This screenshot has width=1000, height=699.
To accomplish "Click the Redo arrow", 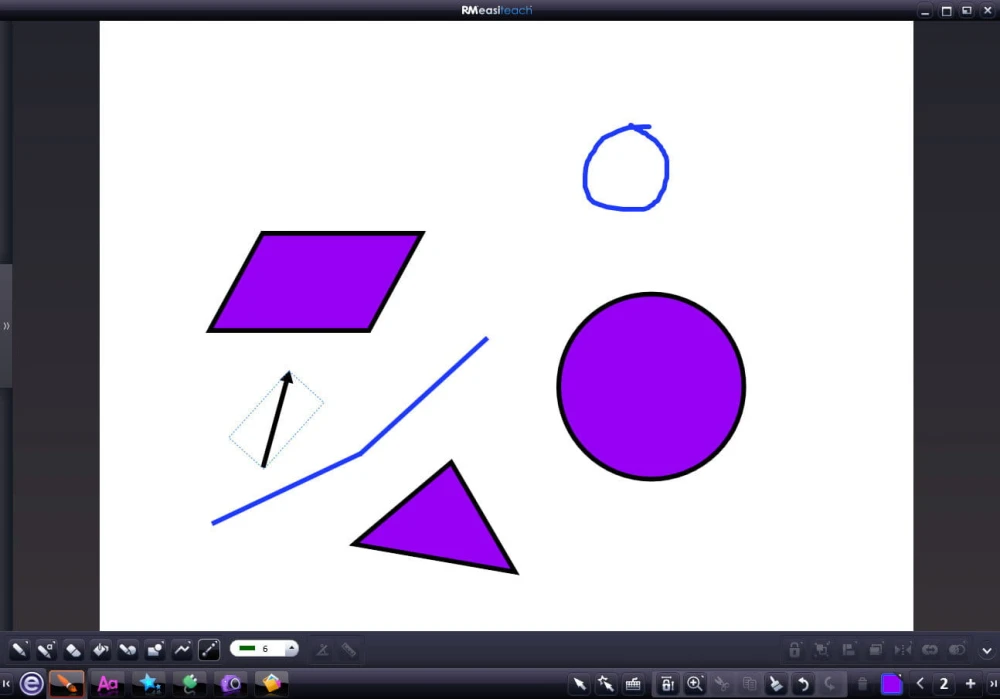I will [x=830, y=684].
